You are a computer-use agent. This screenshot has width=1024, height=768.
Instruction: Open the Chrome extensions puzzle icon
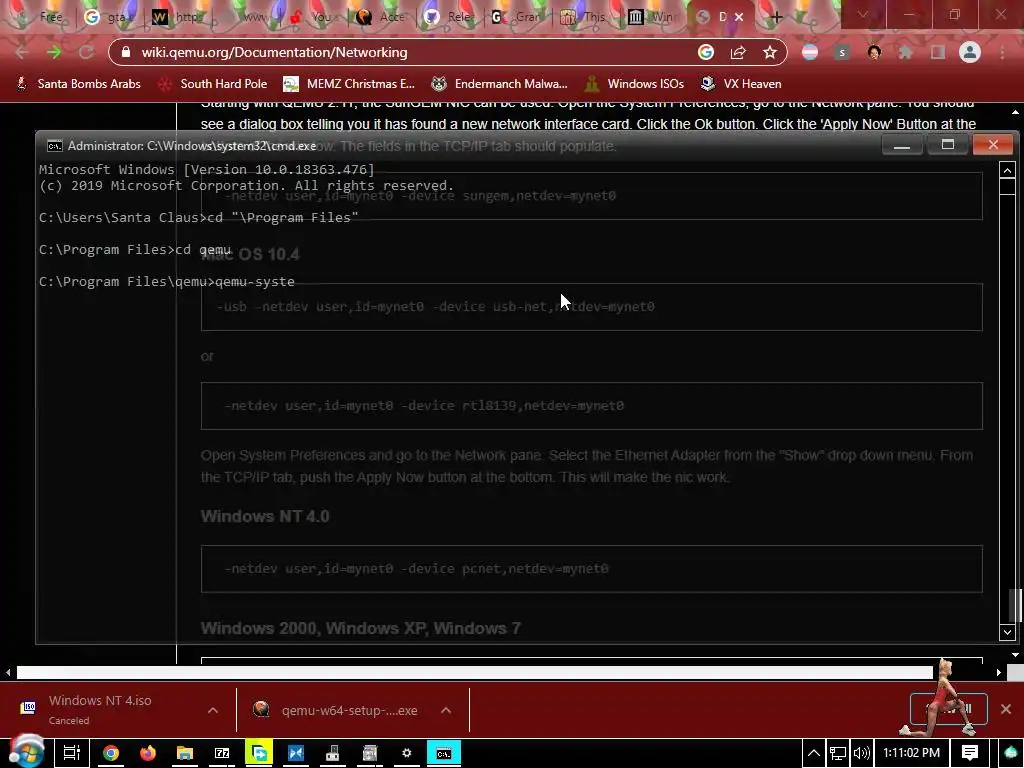906,52
